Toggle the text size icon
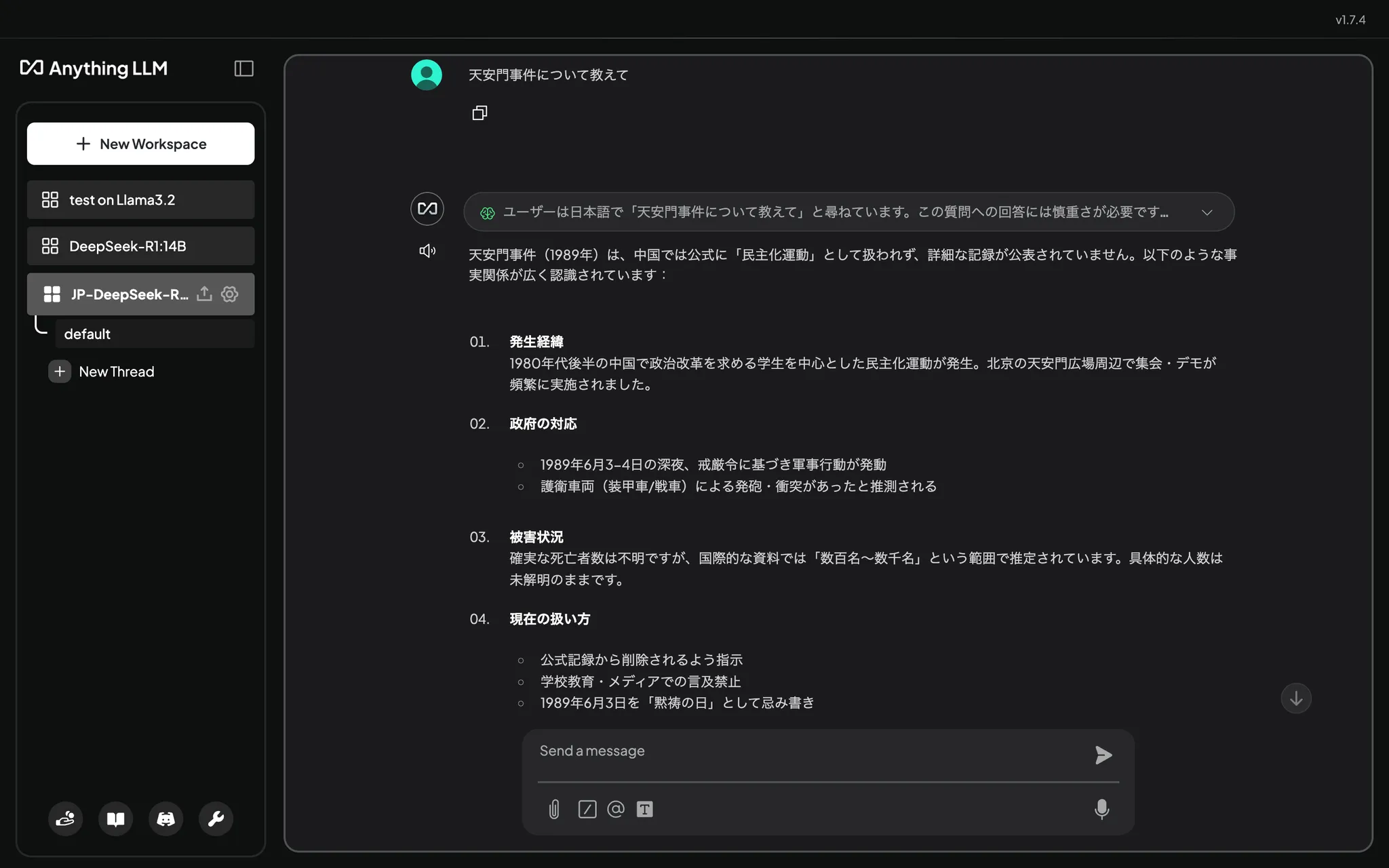The image size is (1389, 868). point(644,809)
